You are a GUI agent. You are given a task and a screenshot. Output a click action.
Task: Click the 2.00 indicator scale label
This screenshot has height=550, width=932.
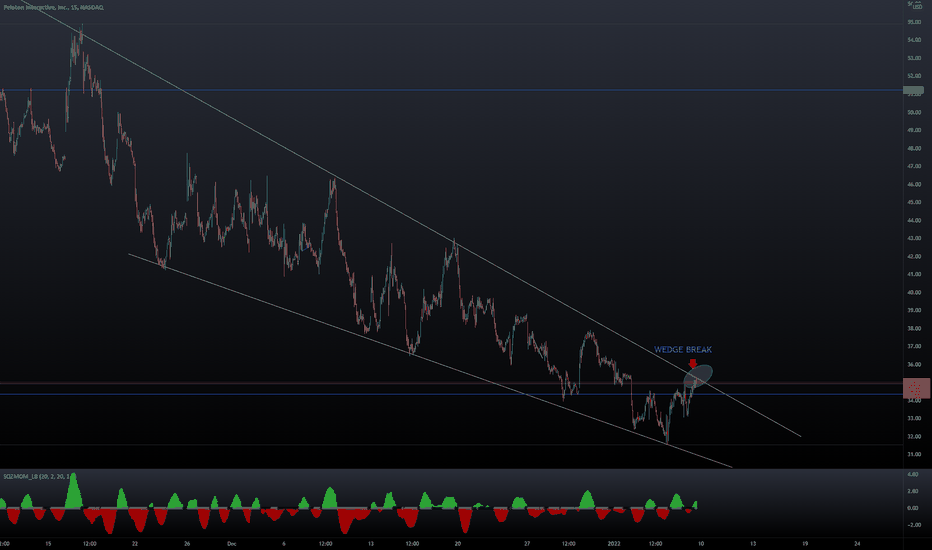pyautogui.click(x=913, y=491)
